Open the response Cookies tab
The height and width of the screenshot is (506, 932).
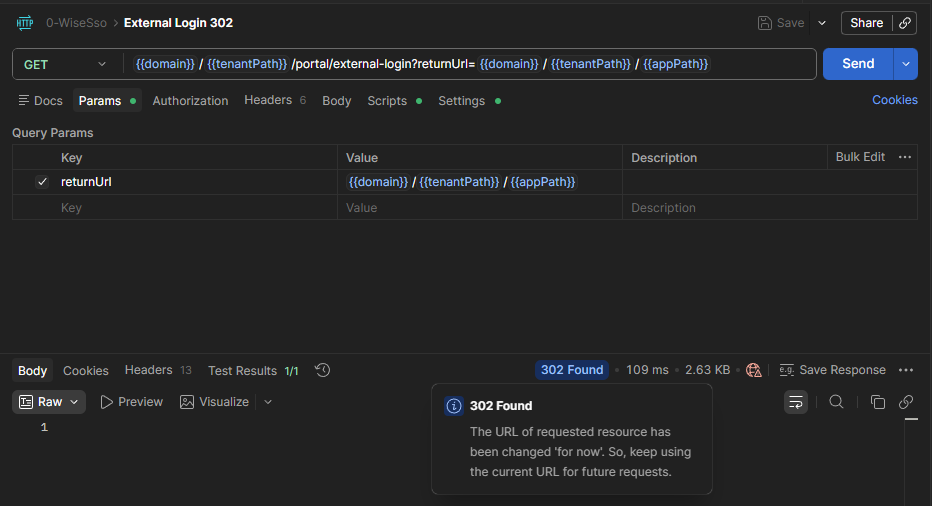click(86, 370)
